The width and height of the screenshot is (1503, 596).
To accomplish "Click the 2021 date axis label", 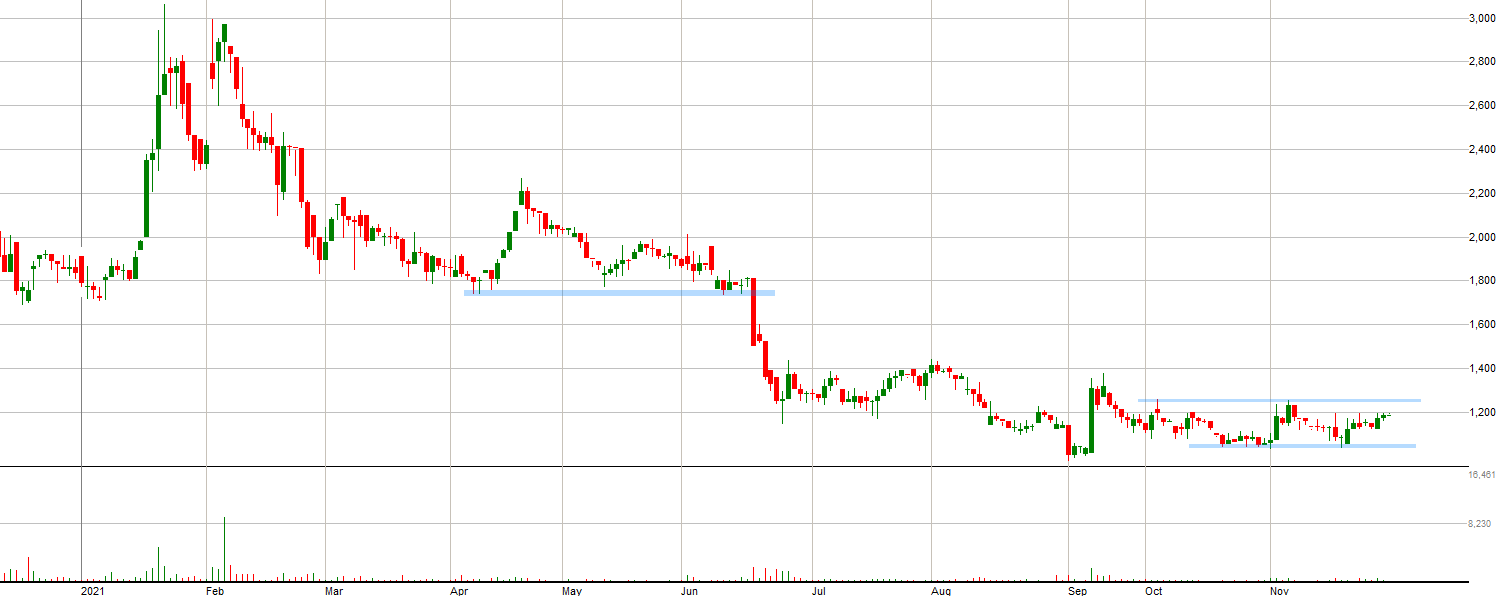I will 92,591.
